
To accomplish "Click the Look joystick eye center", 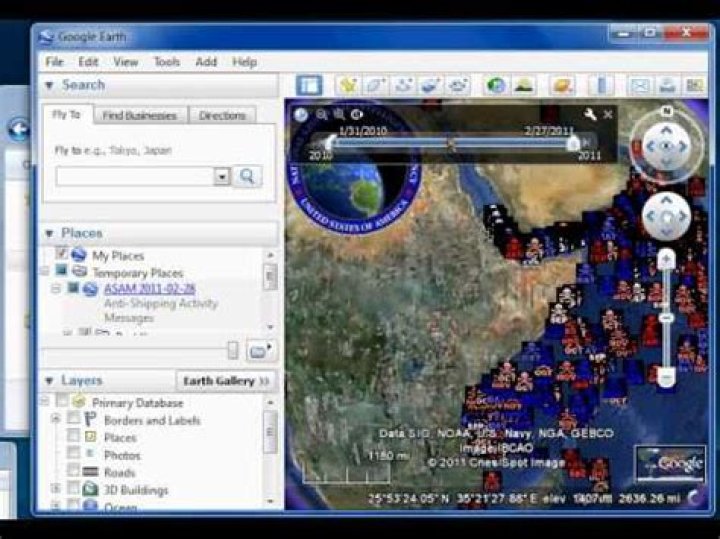I will [666, 146].
